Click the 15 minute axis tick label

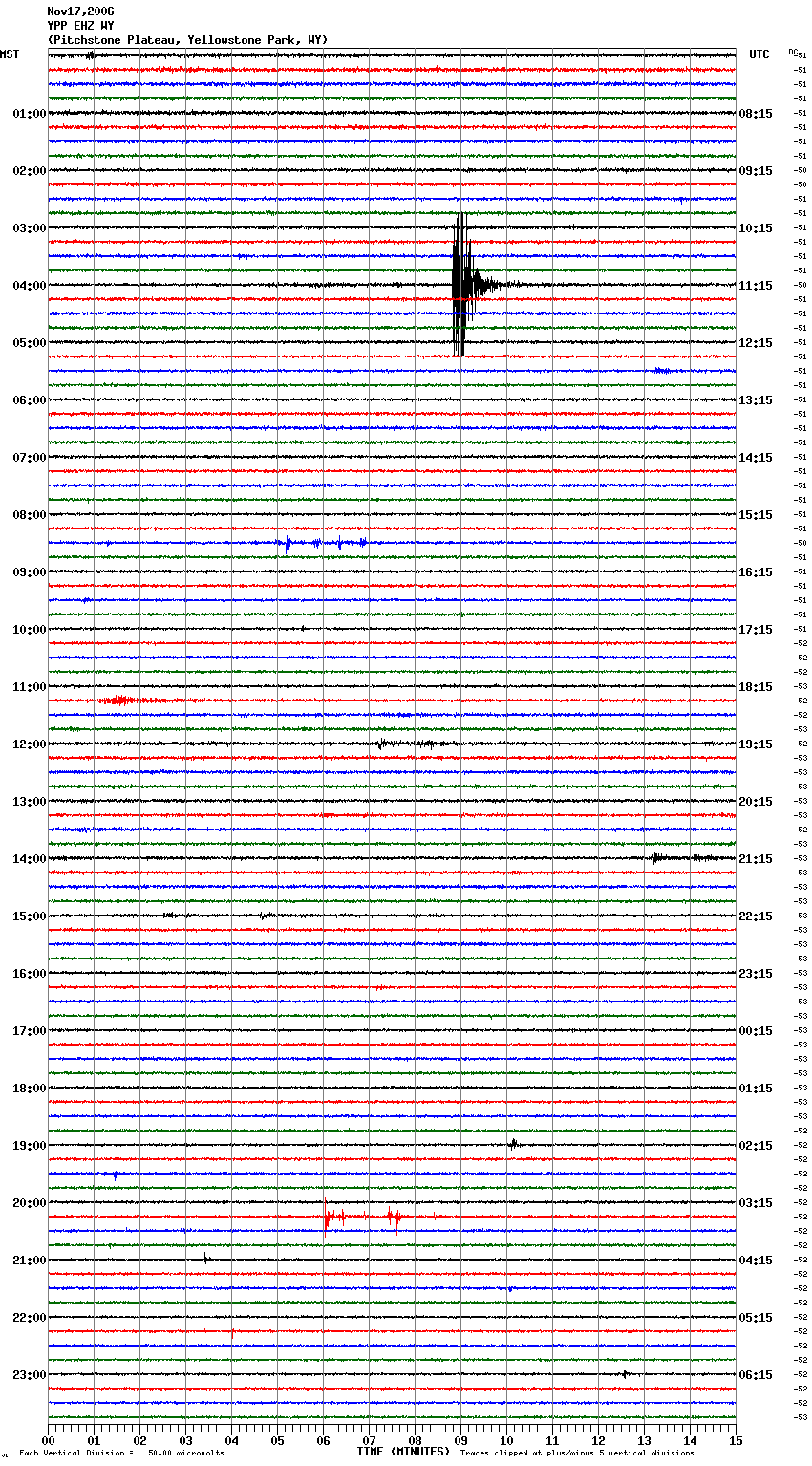click(737, 1440)
